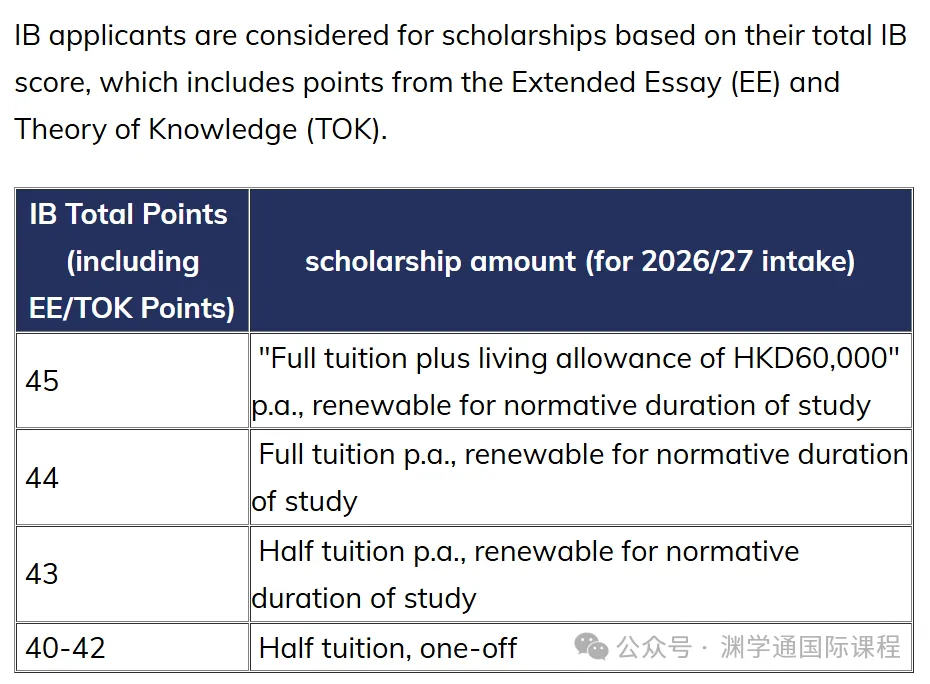Click 'Extended Essay (EE)' in the intro paragraph
930x684 pixels.
tap(645, 82)
